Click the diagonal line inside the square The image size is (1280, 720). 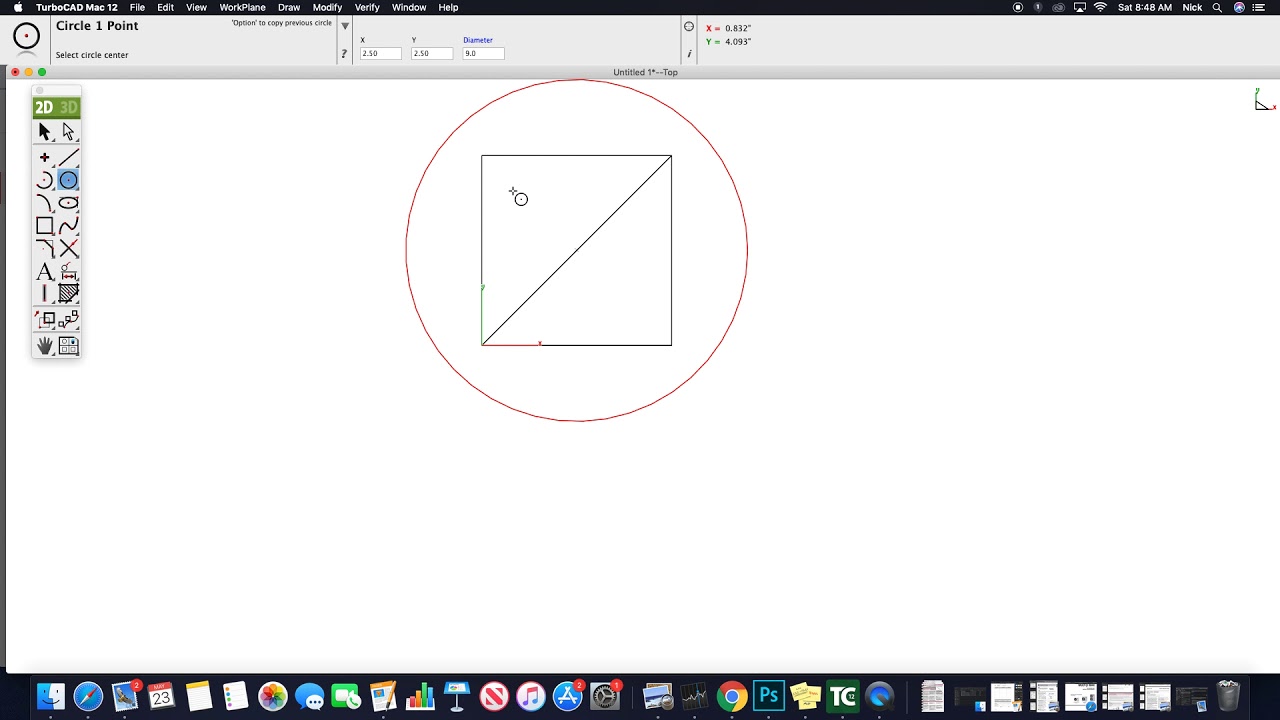tap(576, 250)
